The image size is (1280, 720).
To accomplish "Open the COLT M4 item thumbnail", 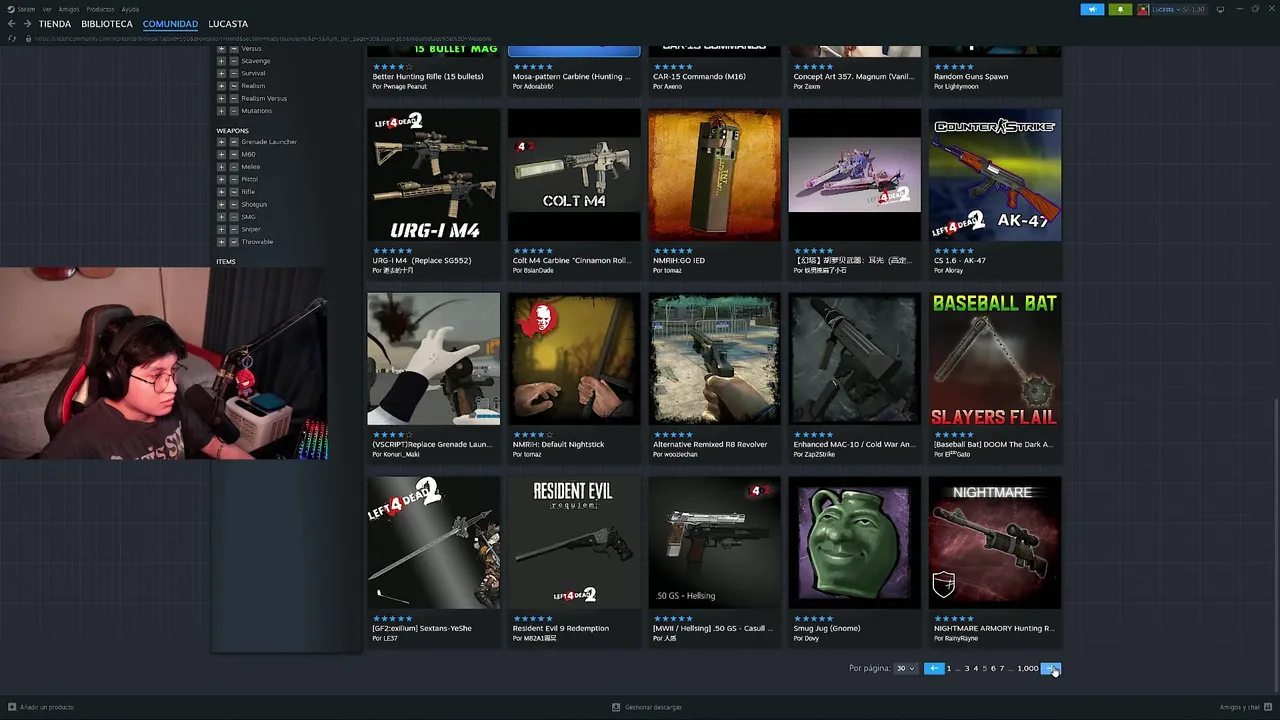I will (574, 175).
